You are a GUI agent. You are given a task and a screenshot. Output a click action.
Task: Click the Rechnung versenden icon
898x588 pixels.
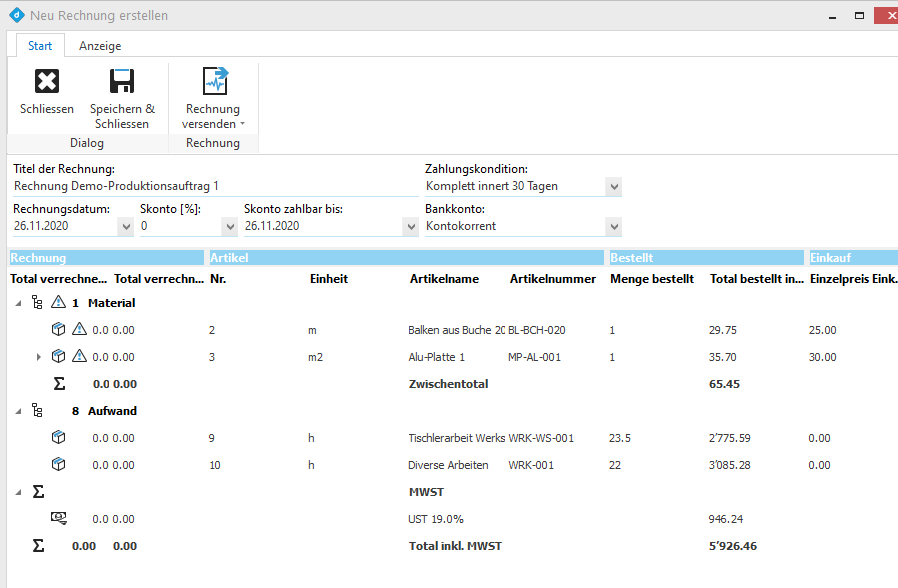[x=215, y=82]
